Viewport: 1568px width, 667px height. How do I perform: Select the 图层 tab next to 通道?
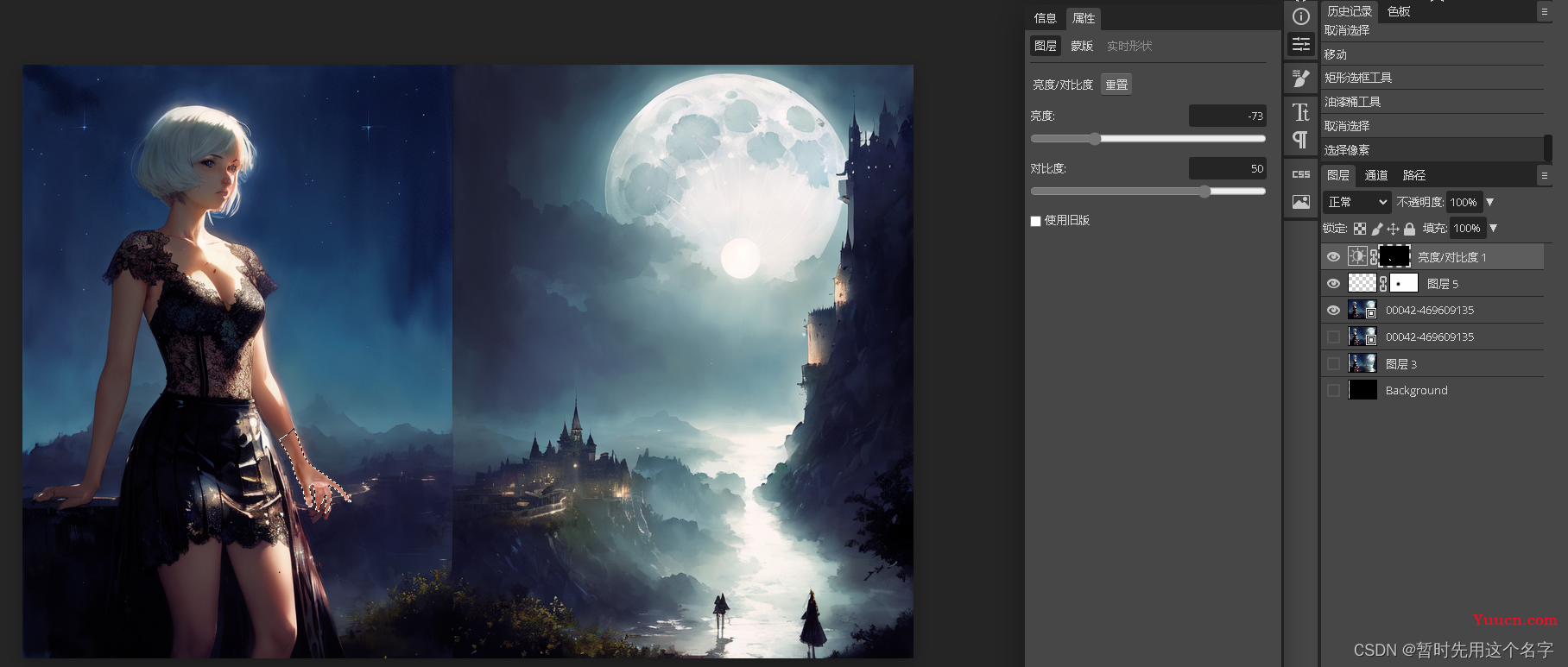(1338, 175)
